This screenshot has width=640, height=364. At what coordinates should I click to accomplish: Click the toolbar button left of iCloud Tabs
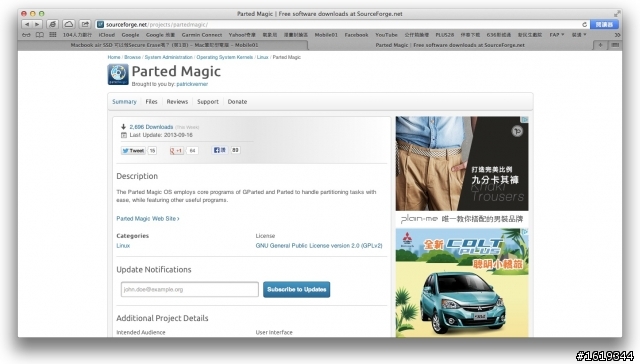pyautogui.click(x=53, y=24)
